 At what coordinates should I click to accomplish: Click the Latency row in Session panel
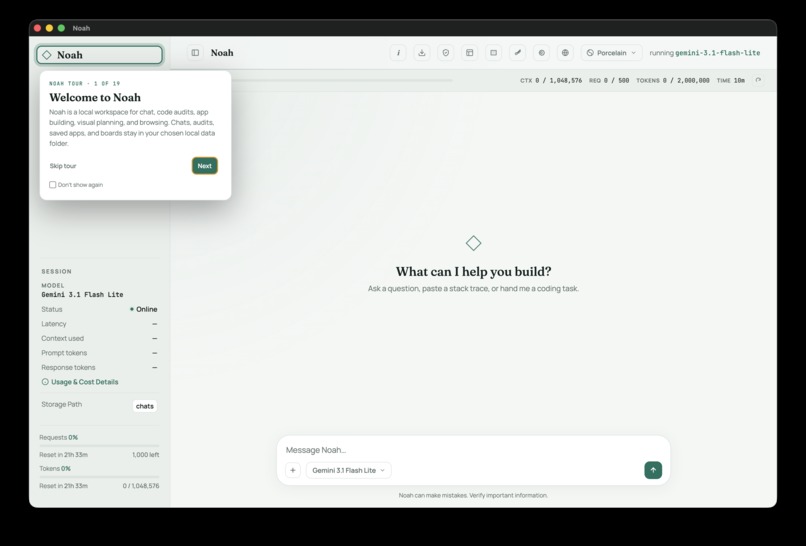point(99,324)
